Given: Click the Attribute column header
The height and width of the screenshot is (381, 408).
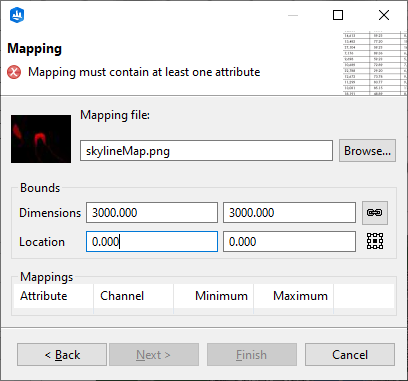Looking at the screenshot, I should click(54, 296).
